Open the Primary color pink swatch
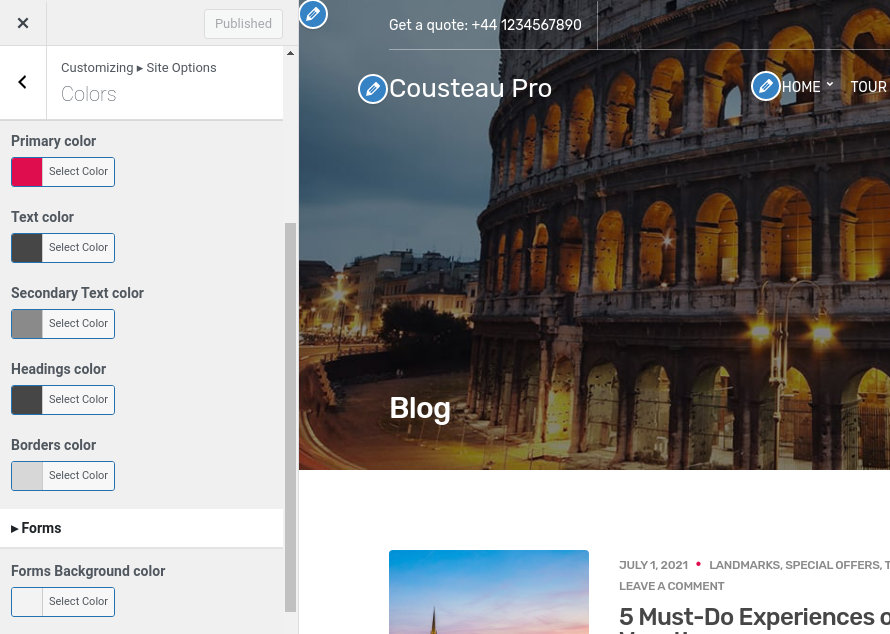 27,172
